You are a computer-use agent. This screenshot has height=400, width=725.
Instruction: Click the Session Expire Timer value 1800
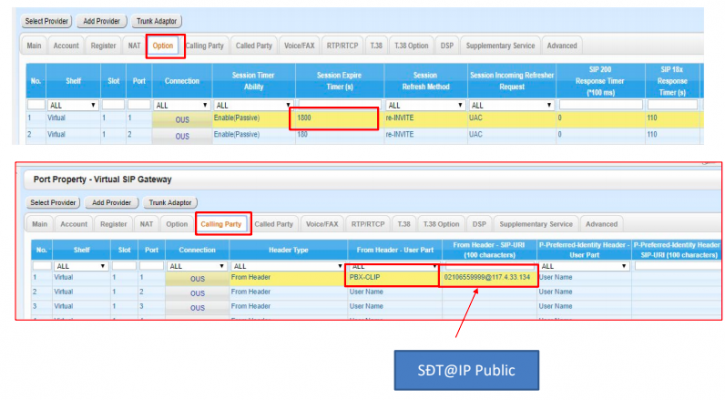[x=335, y=118]
